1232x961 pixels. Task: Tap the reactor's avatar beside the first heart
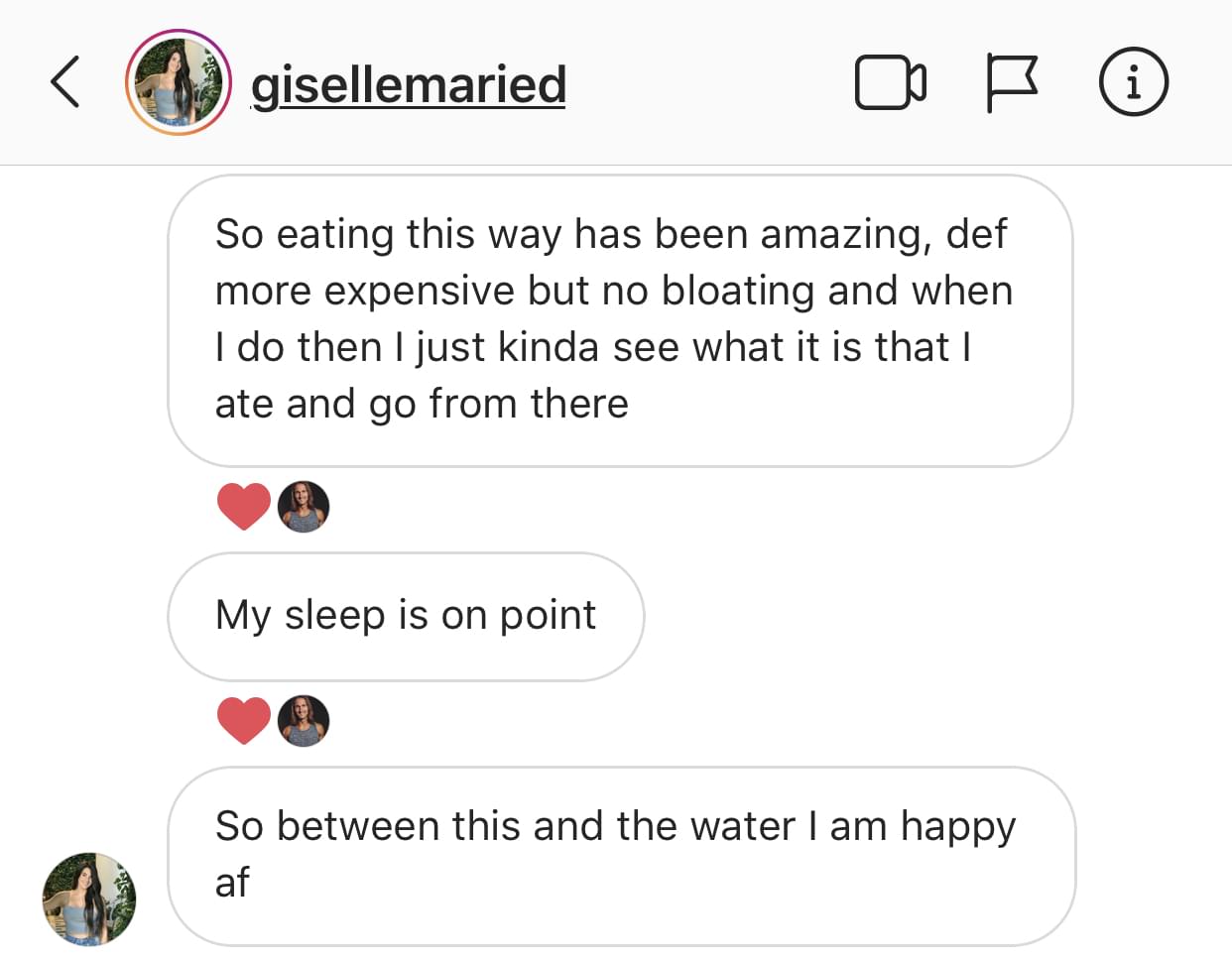304,507
